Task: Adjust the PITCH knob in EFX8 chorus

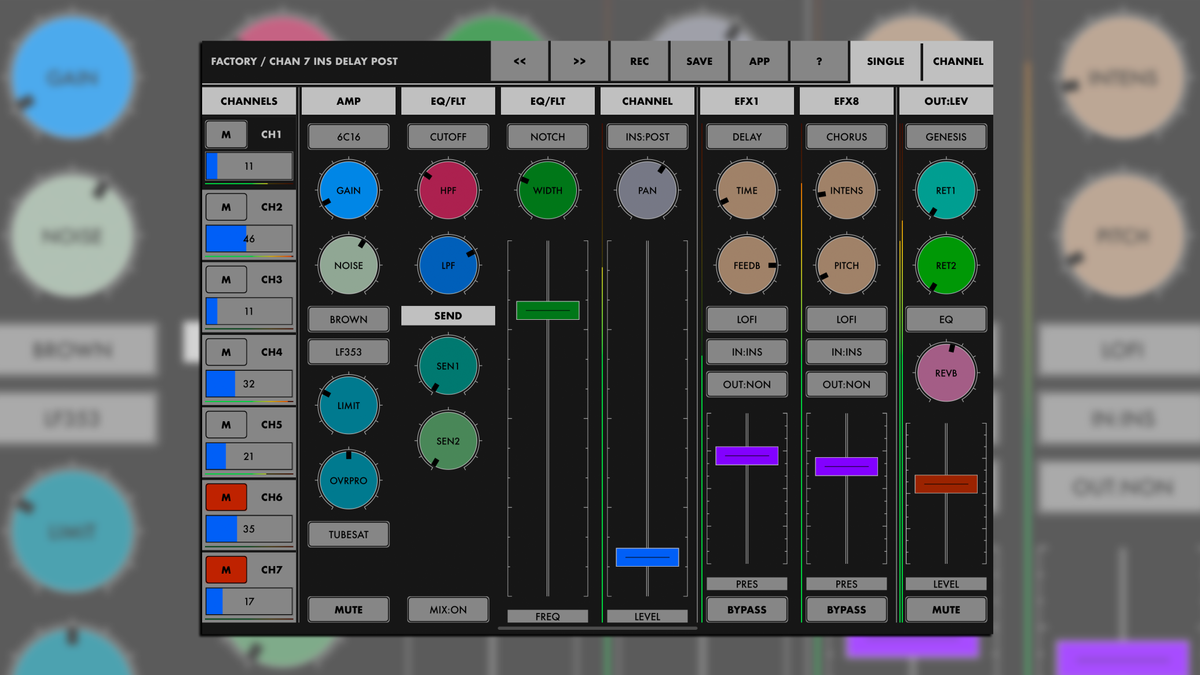Action: [846, 265]
